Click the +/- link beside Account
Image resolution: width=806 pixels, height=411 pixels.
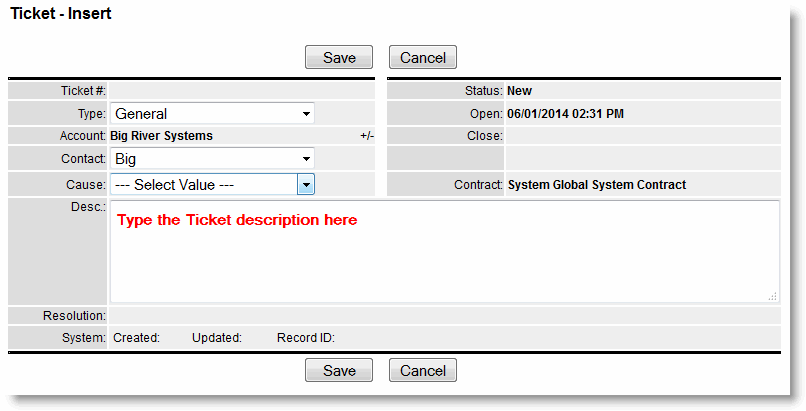[367, 136]
